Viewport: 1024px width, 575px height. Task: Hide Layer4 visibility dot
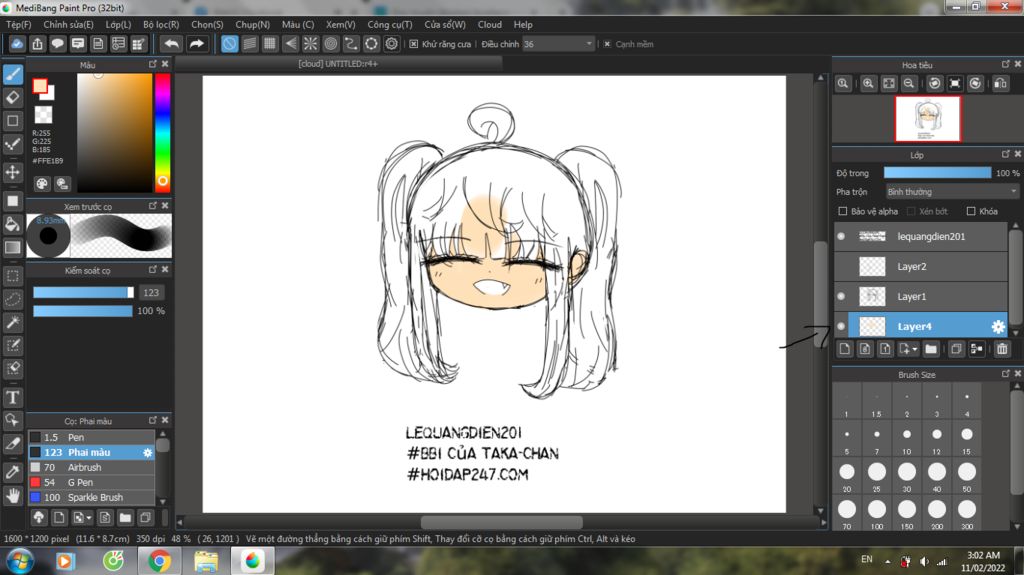(841, 327)
